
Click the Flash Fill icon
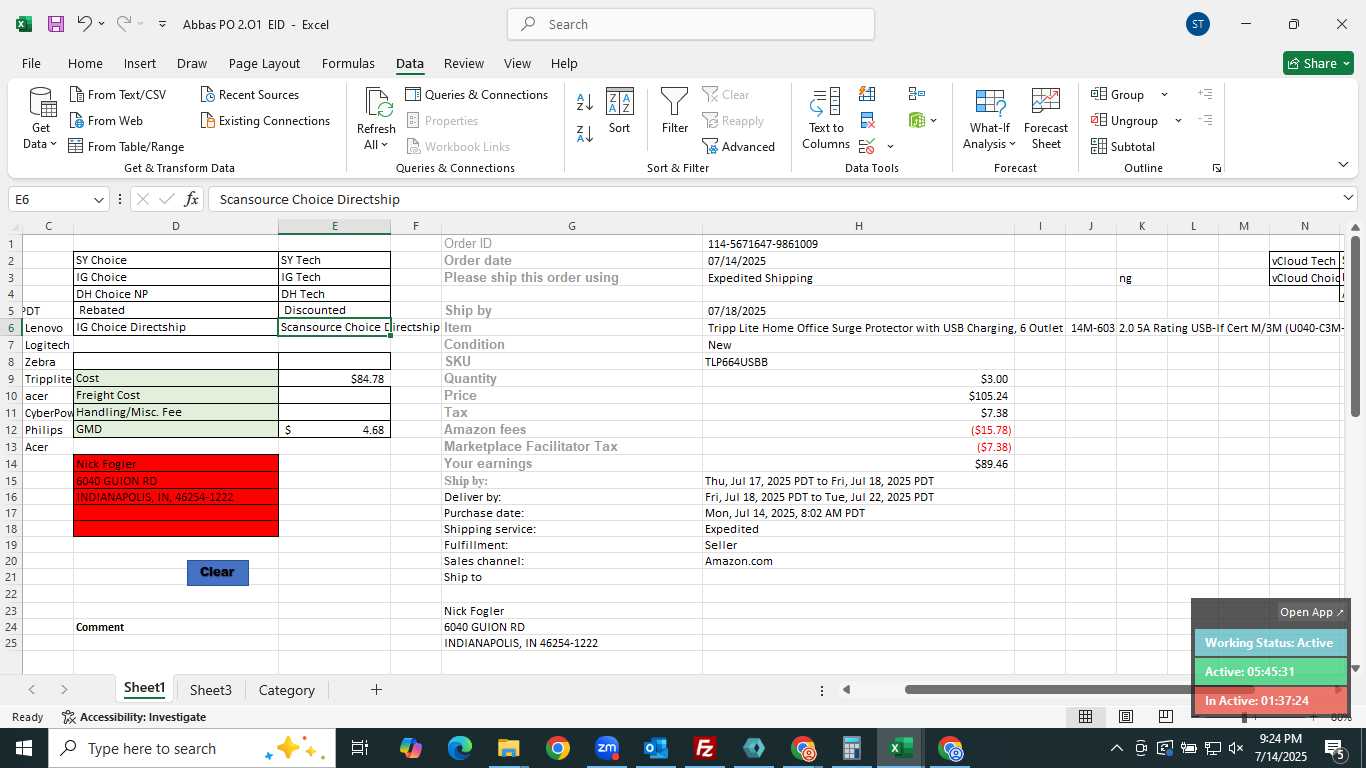[867, 94]
